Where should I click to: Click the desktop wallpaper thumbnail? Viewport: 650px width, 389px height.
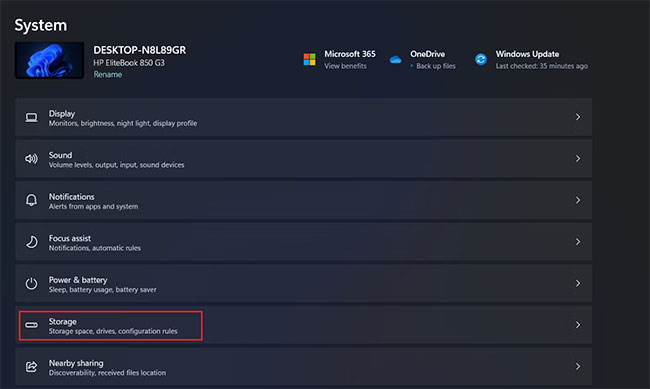click(x=49, y=60)
